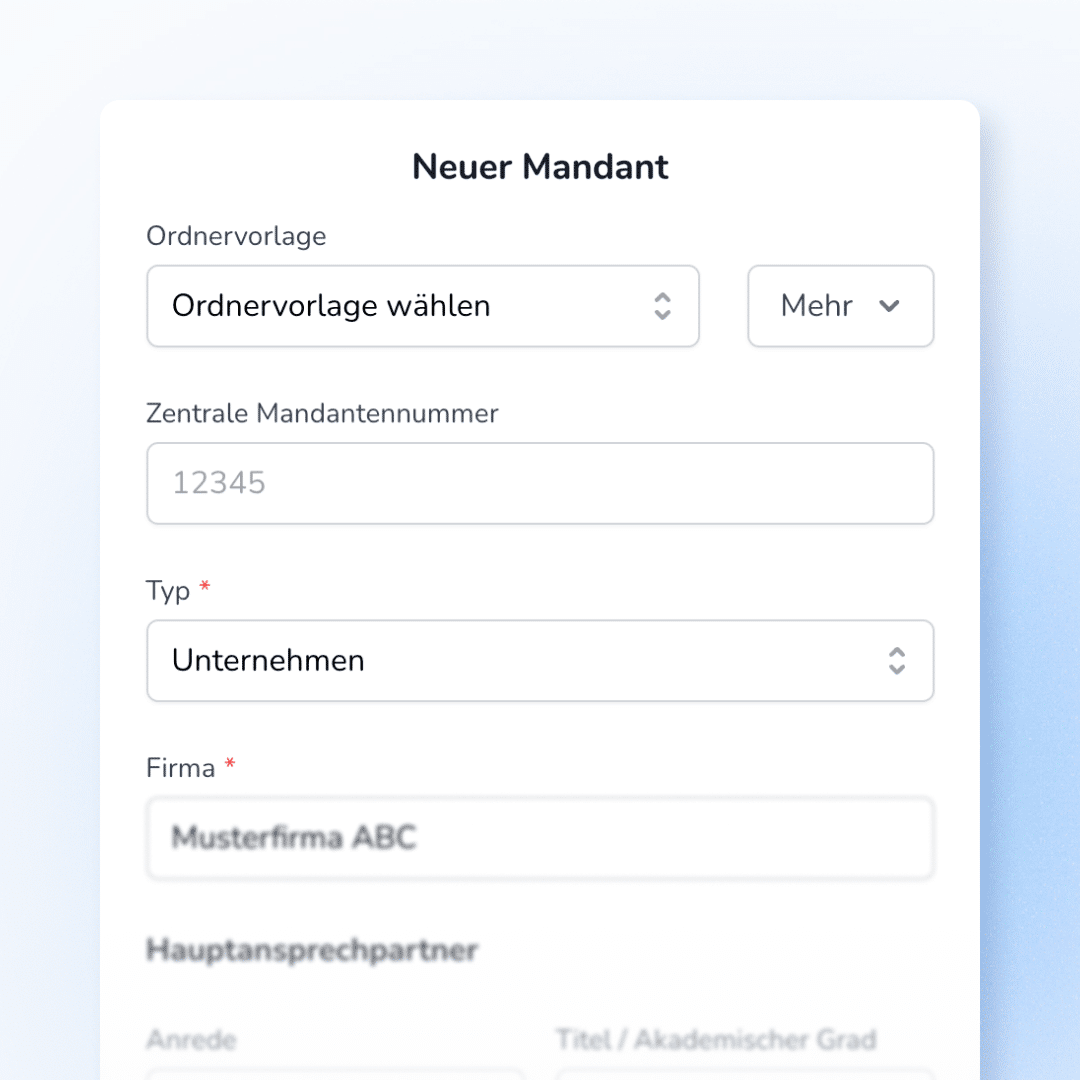Click the Titel / Akademischer Grad label
The height and width of the screenshot is (1080, 1080).
(716, 1040)
